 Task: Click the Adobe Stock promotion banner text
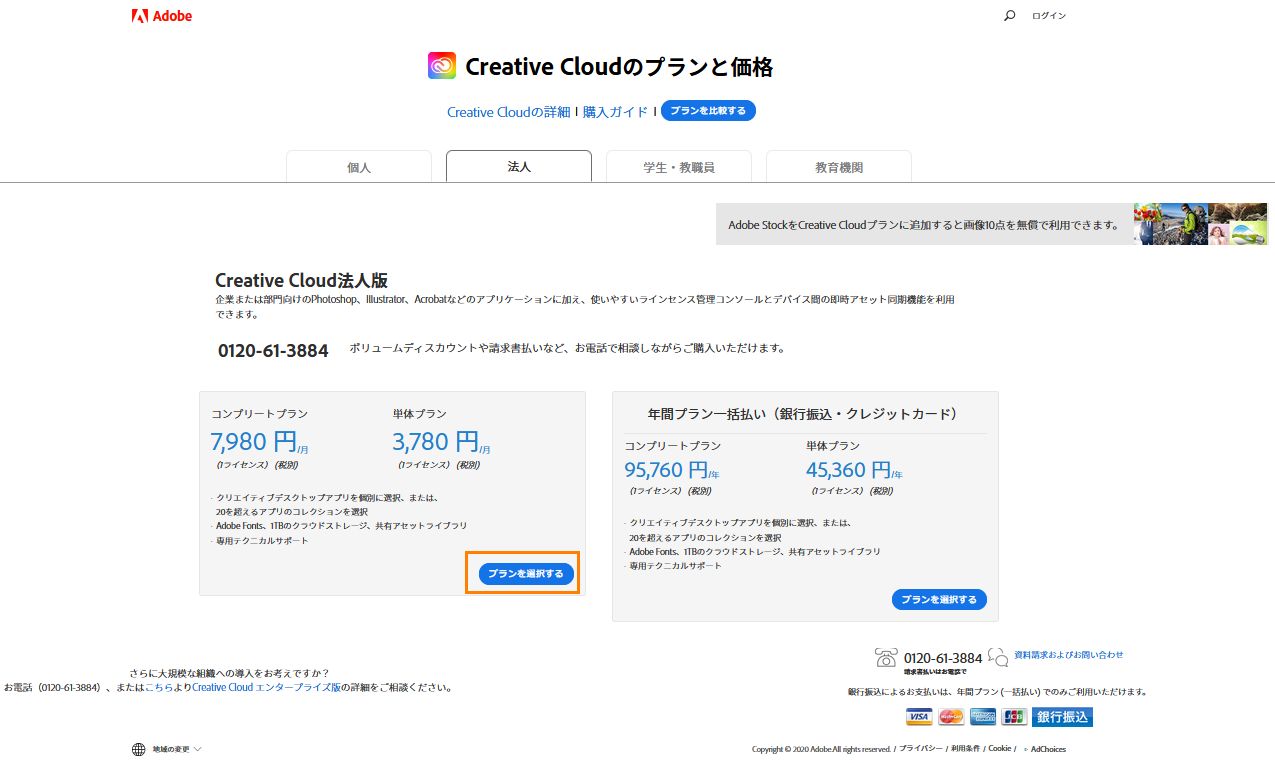click(x=924, y=225)
